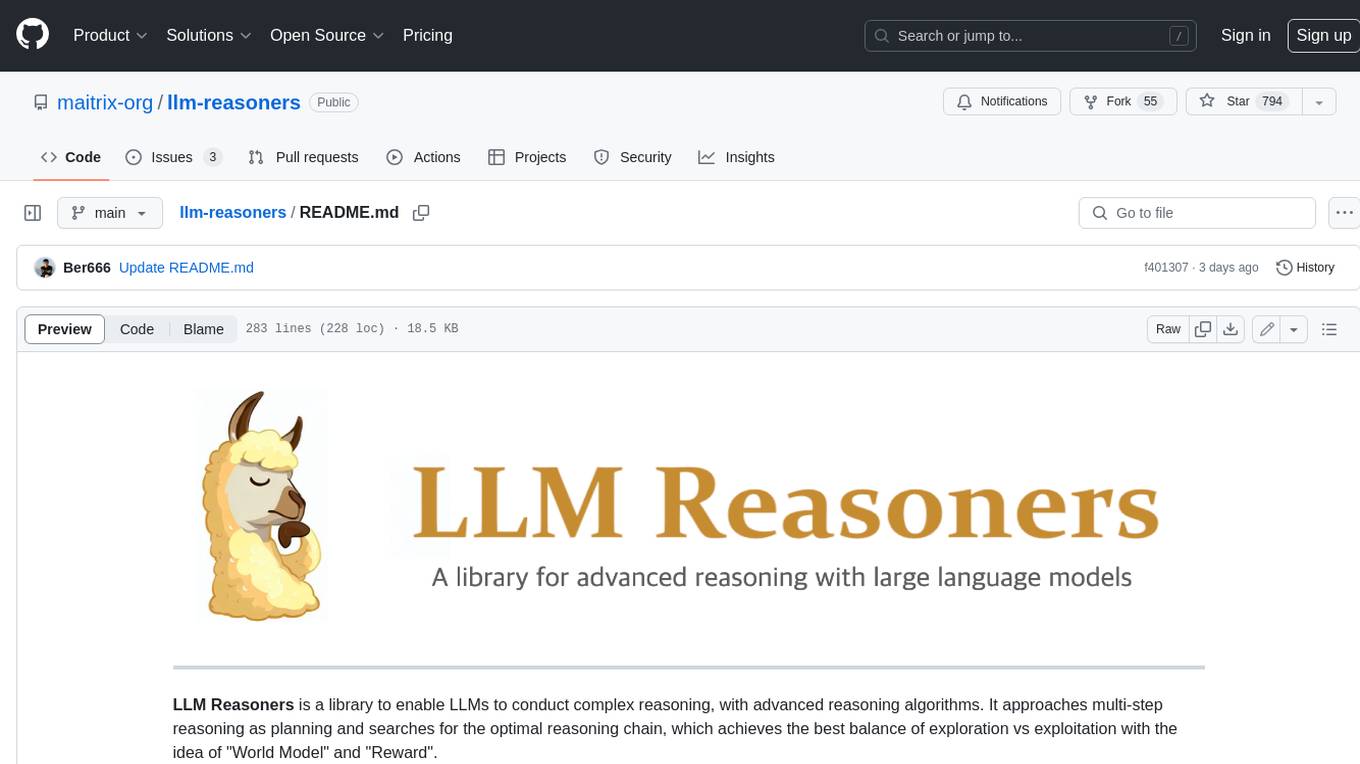
Task: Focus the Search or jump to field
Action: point(1032,36)
